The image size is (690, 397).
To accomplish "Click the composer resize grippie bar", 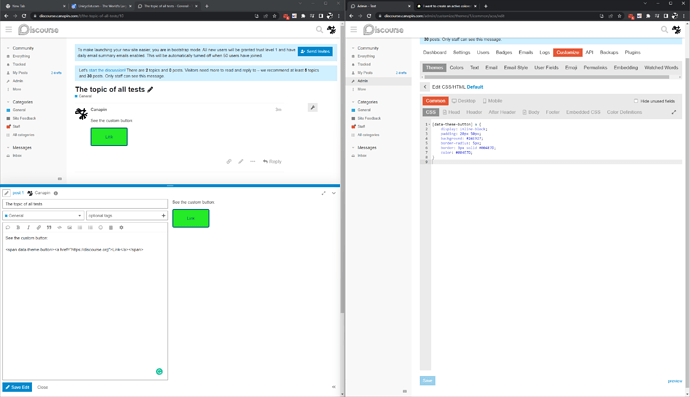I will coord(170,186).
